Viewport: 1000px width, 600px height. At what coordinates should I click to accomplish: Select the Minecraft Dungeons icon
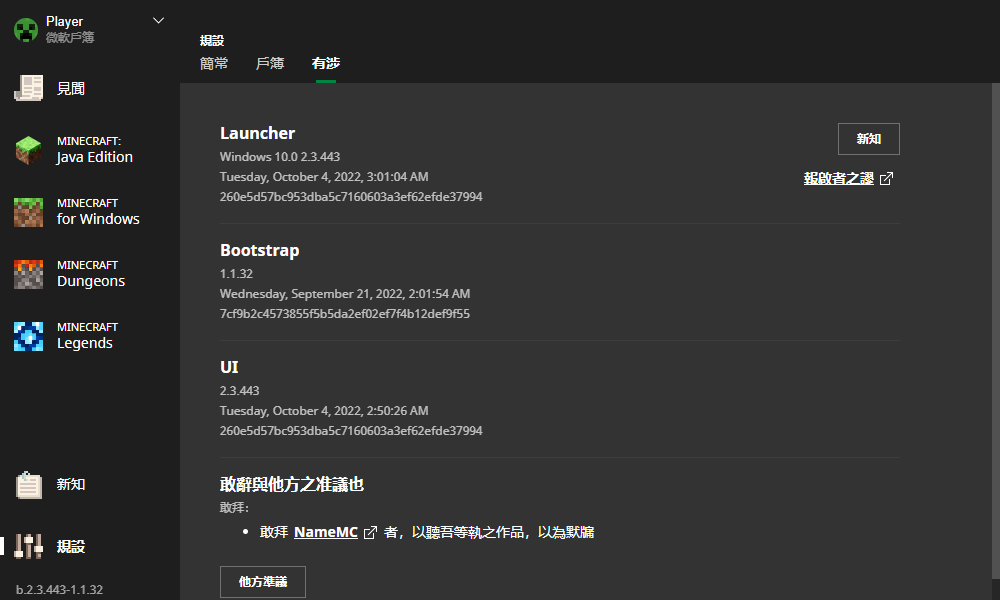pyautogui.click(x=29, y=274)
